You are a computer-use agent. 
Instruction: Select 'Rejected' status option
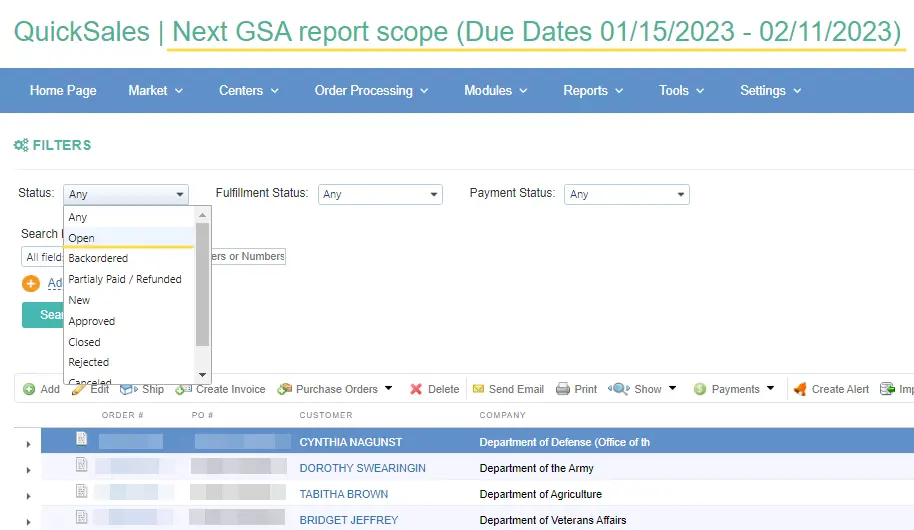point(129,362)
